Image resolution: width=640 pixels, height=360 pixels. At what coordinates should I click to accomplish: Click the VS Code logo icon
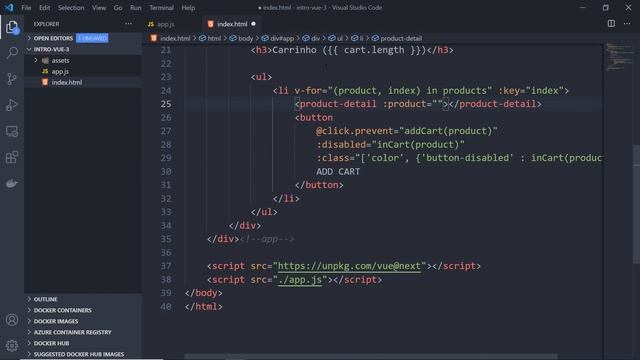click(x=9, y=7)
